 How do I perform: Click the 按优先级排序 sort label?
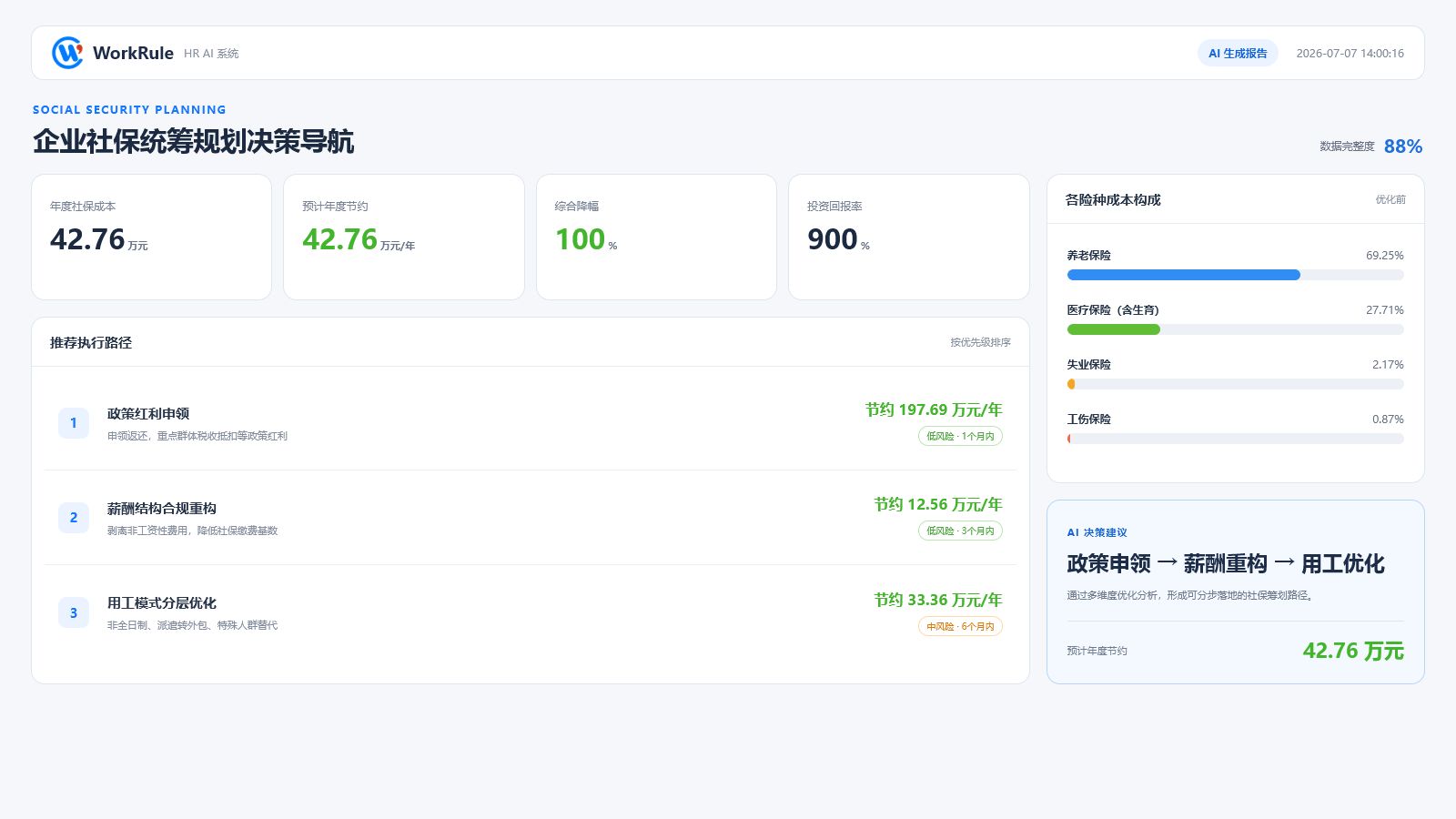coord(980,342)
